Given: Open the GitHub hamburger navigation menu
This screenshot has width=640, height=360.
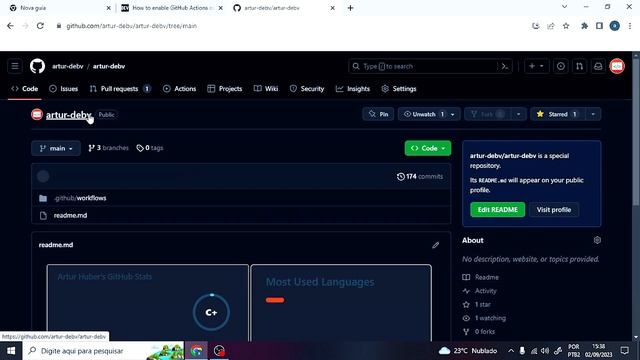Looking at the screenshot, I should (15, 66).
